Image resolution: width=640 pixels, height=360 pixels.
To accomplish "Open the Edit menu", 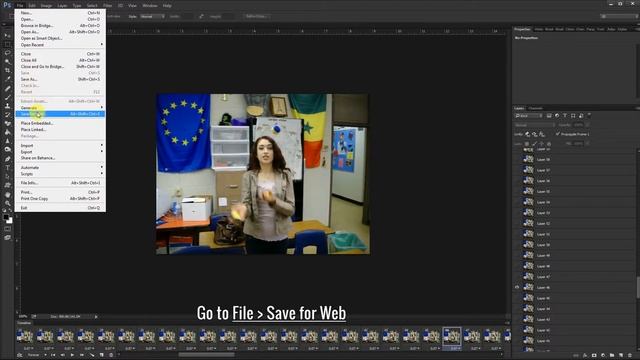I will pyautogui.click(x=32, y=6).
